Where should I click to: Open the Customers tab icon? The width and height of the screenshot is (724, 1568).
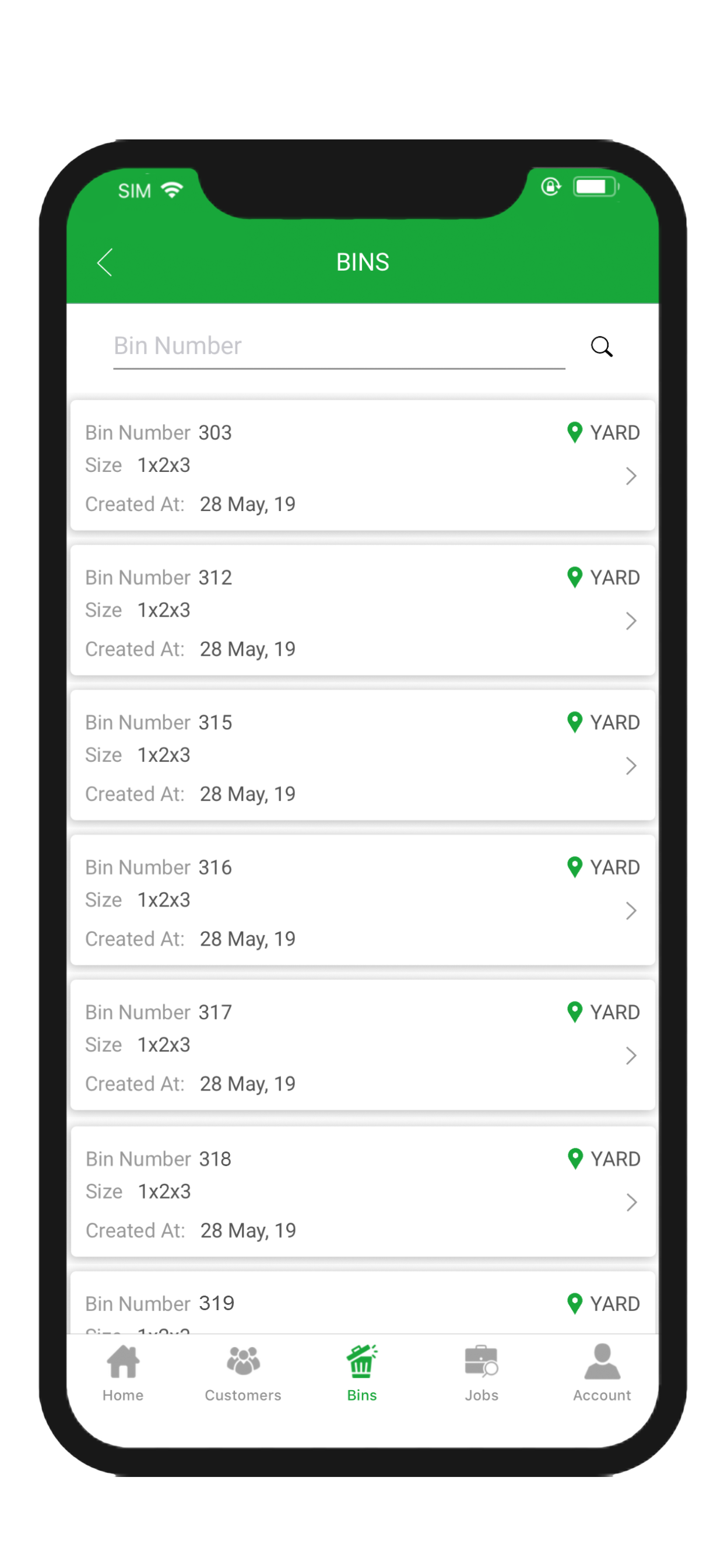[x=242, y=1361]
